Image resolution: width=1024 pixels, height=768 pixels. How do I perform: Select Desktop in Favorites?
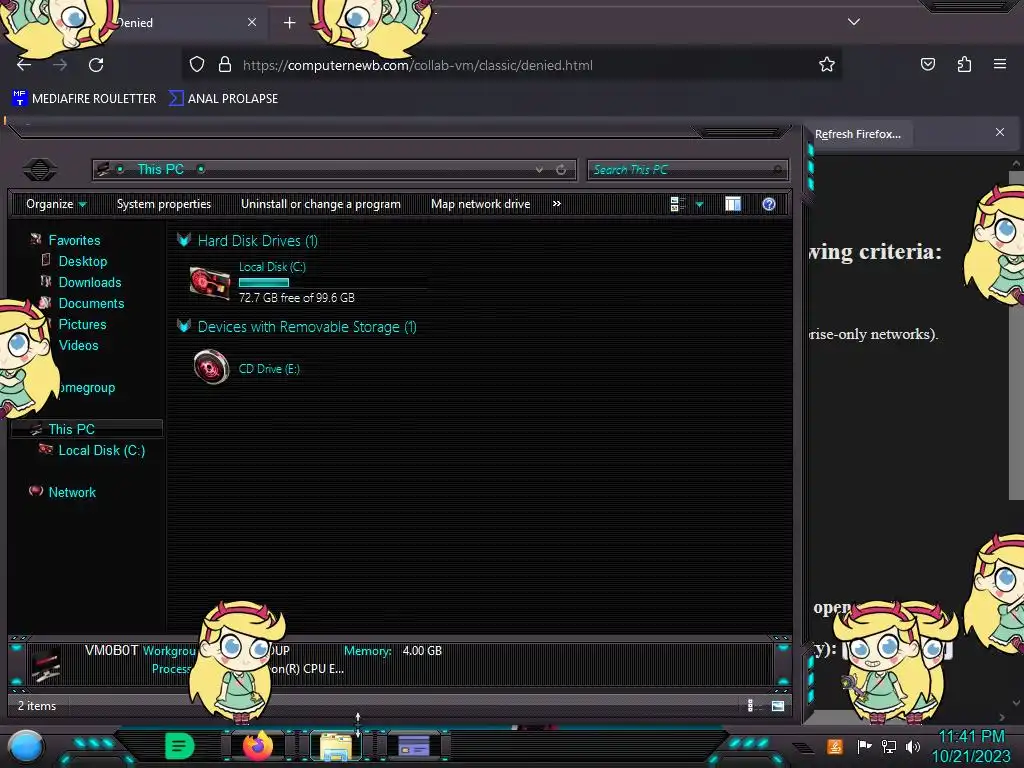coord(82,261)
